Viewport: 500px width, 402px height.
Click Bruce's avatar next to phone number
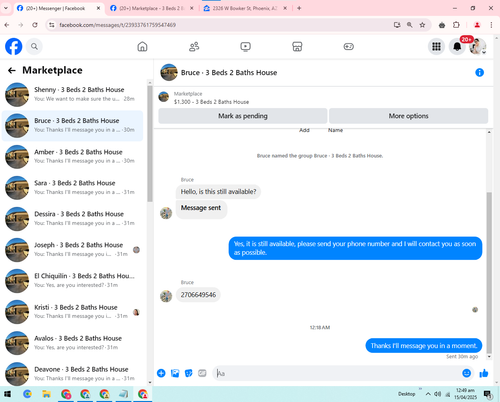[x=166, y=296]
